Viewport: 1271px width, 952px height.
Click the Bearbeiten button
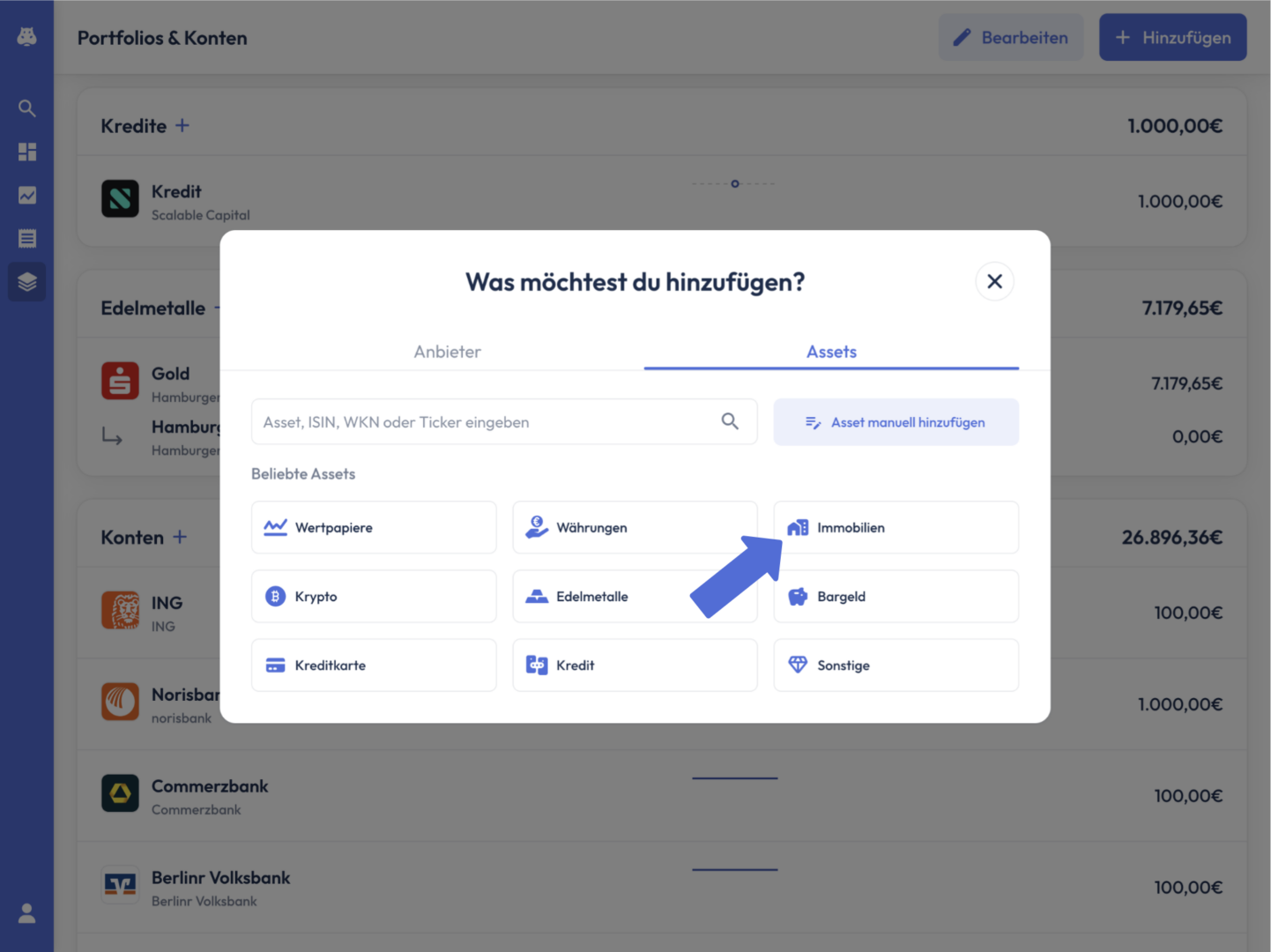(1011, 37)
